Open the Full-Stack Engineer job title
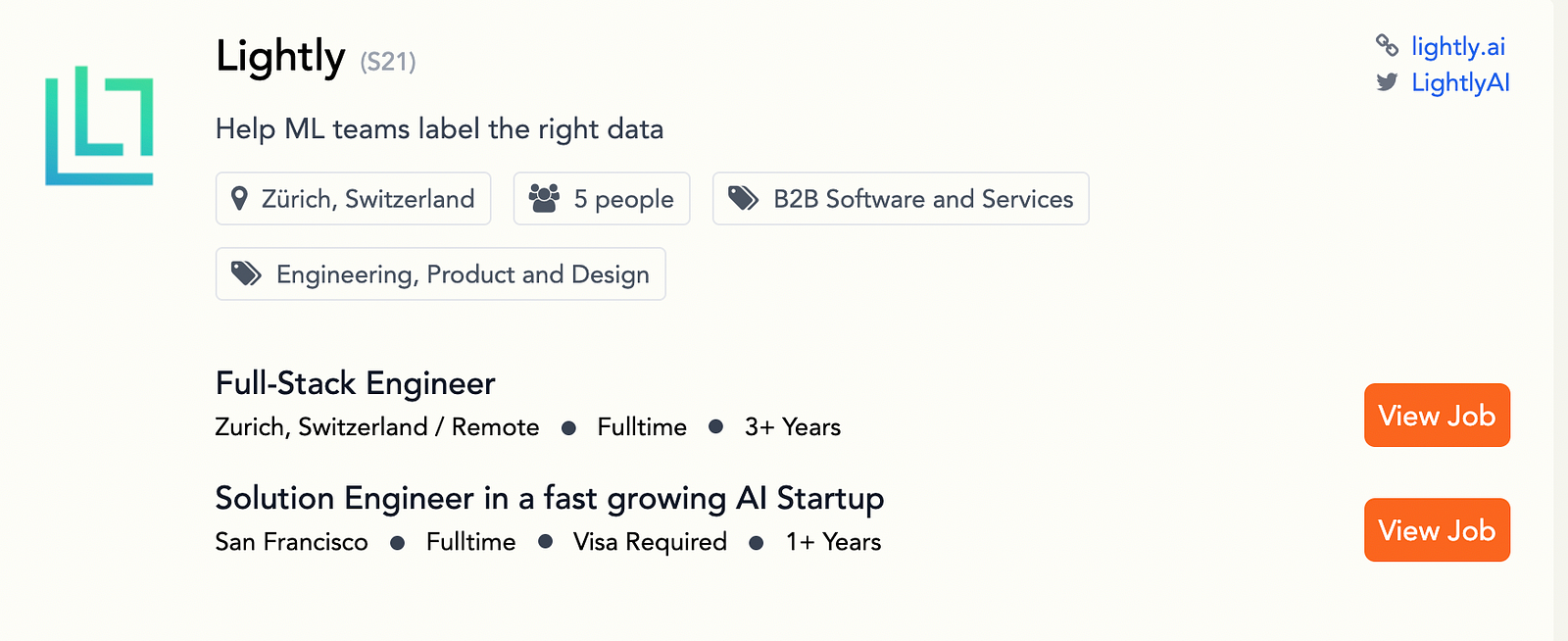Image resolution: width=1568 pixels, height=641 pixels. (x=355, y=383)
